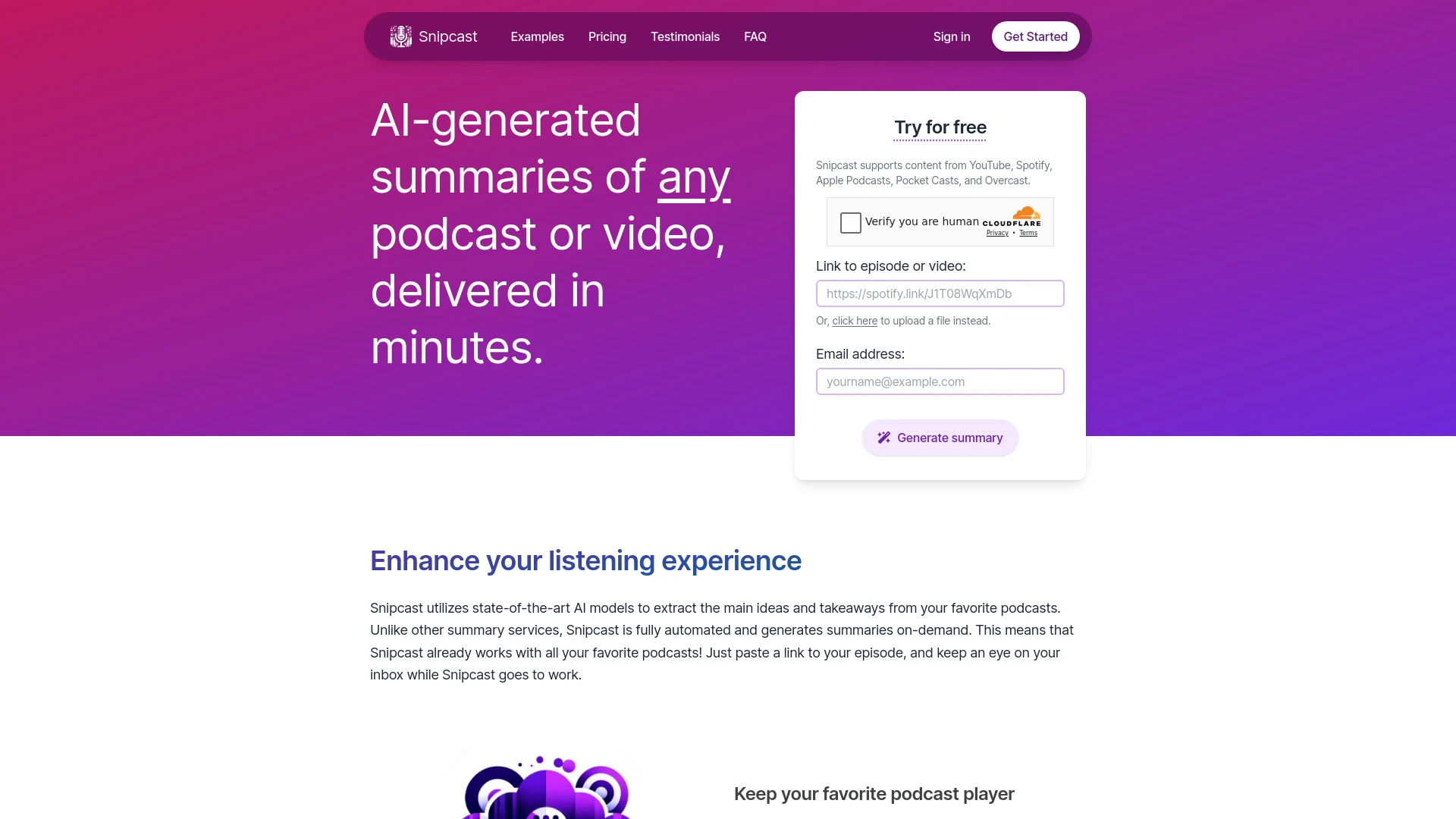Check the Cloudflare human verification box

tap(850, 222)
